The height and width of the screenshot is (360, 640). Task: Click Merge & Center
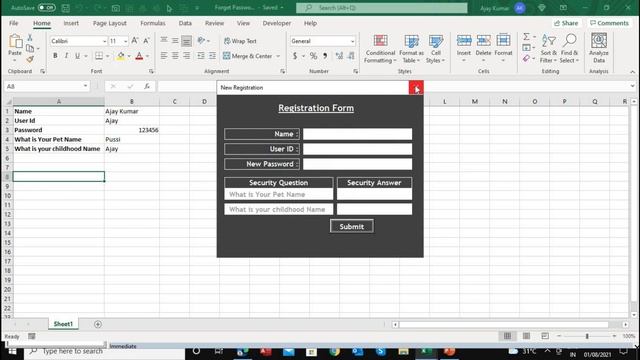pos(248,56)
